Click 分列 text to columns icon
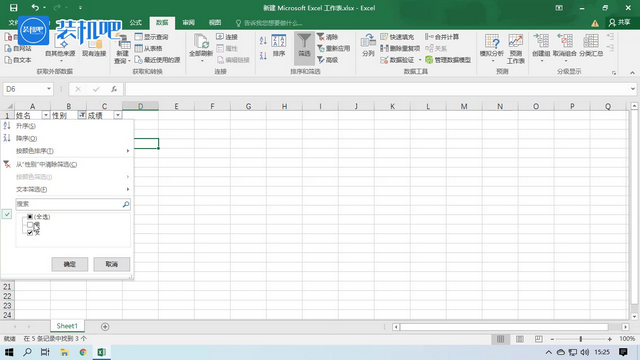Viewport: 640px width, 360px height. (368, 46)
